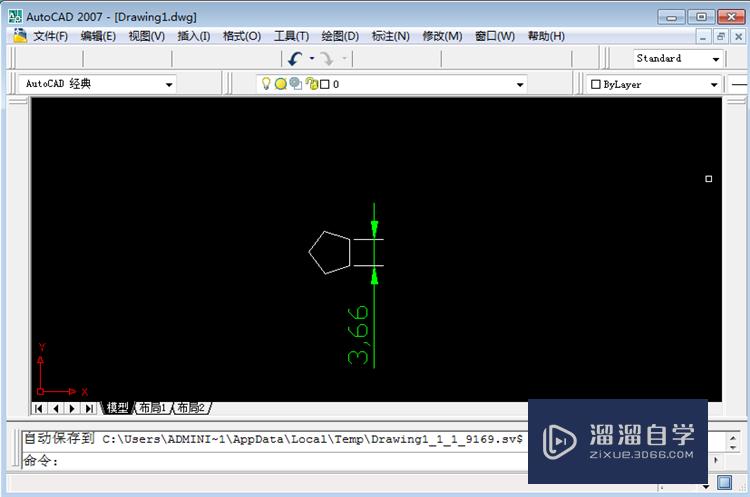The image size is (750, 497).
Task: Go to previous layout tab arrow
Action: click(x=55, y=409)
